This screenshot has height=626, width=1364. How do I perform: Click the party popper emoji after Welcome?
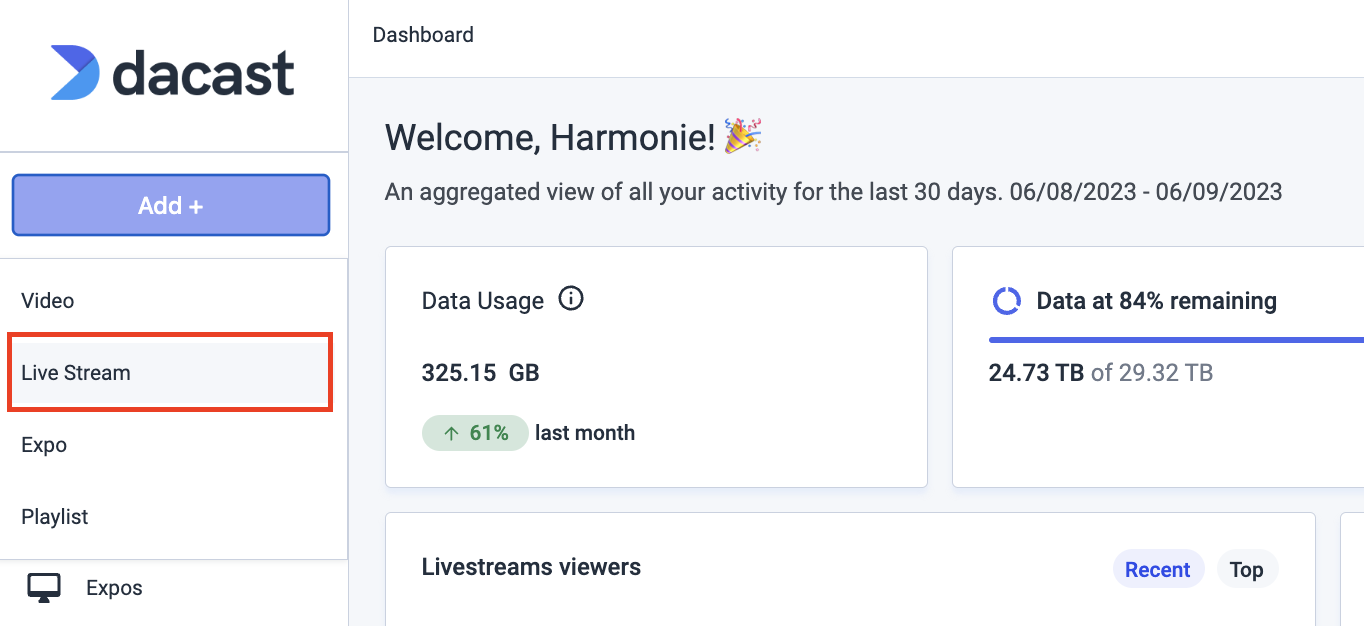pos(743,136)
